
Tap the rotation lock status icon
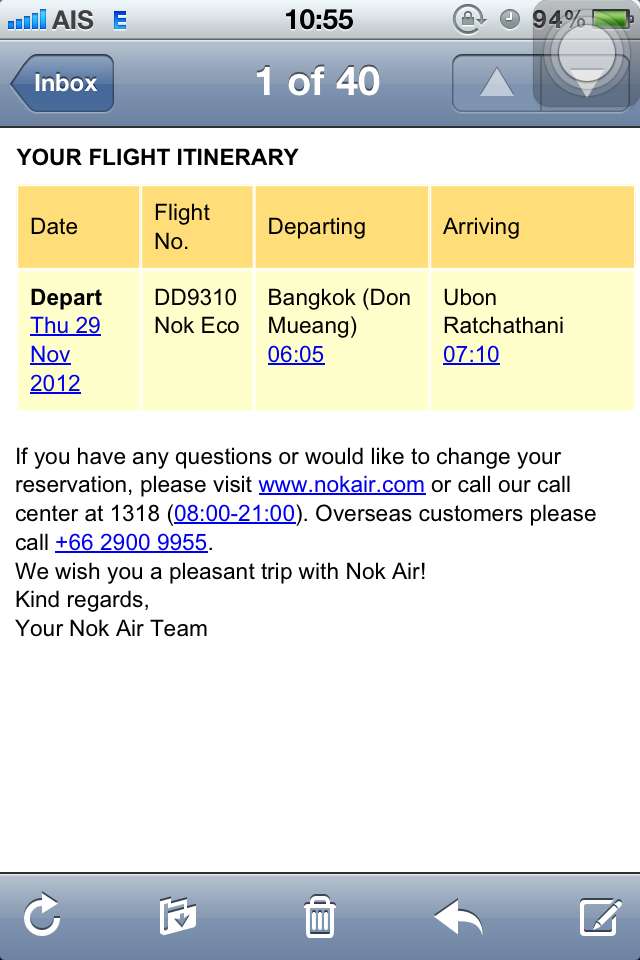467,19
